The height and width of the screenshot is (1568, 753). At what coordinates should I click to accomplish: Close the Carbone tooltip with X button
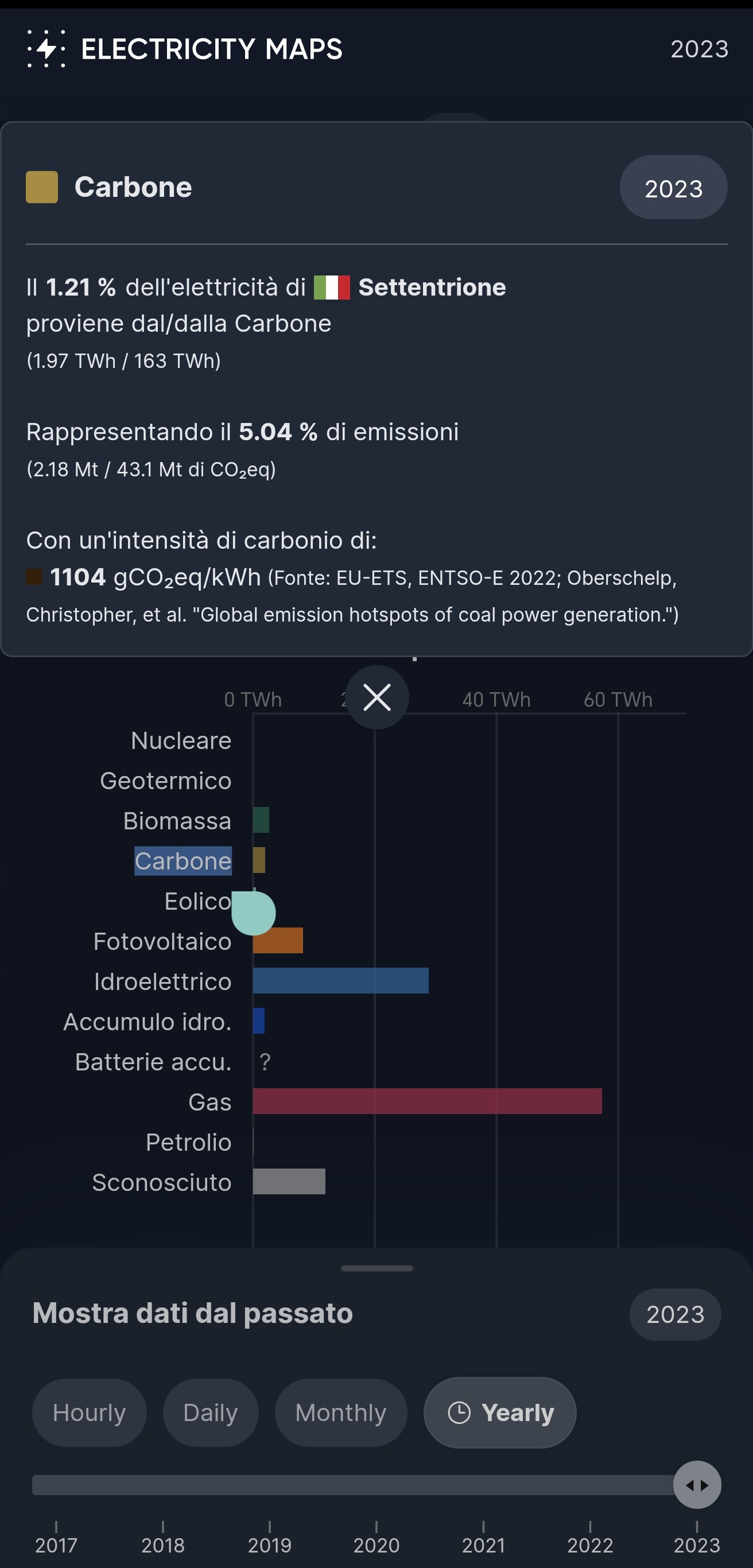click(377, 697)
